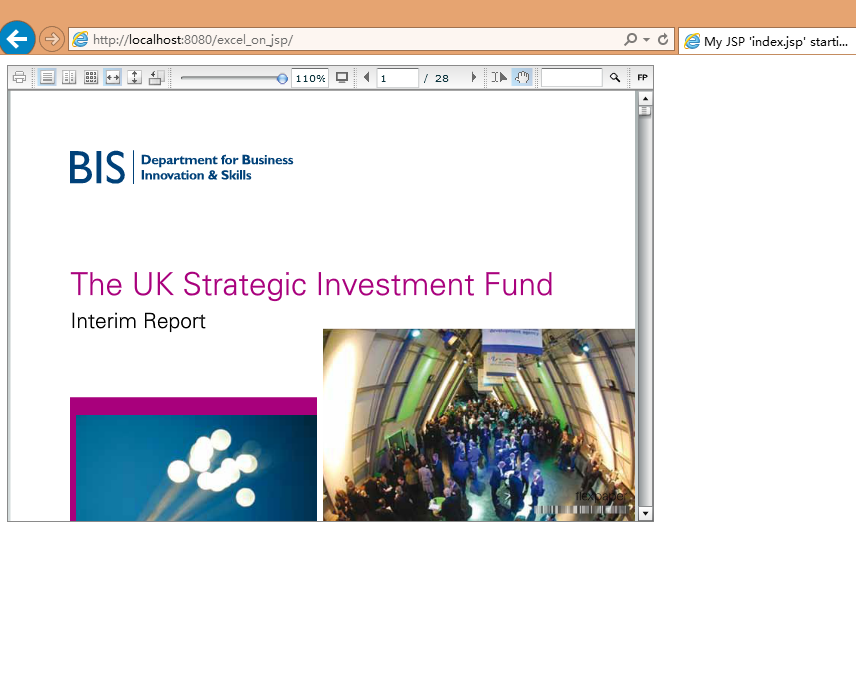Click the zoom slider handle

click(x=282, y=79)
